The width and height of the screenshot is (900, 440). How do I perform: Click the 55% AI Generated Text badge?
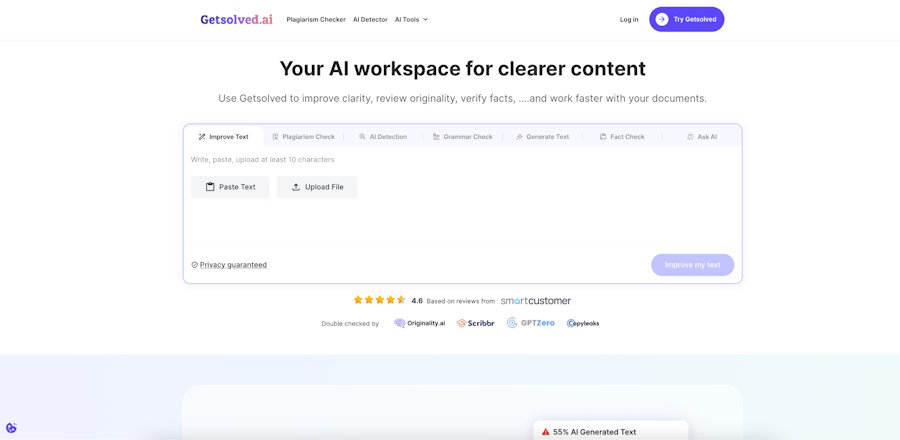click(611, 432)
